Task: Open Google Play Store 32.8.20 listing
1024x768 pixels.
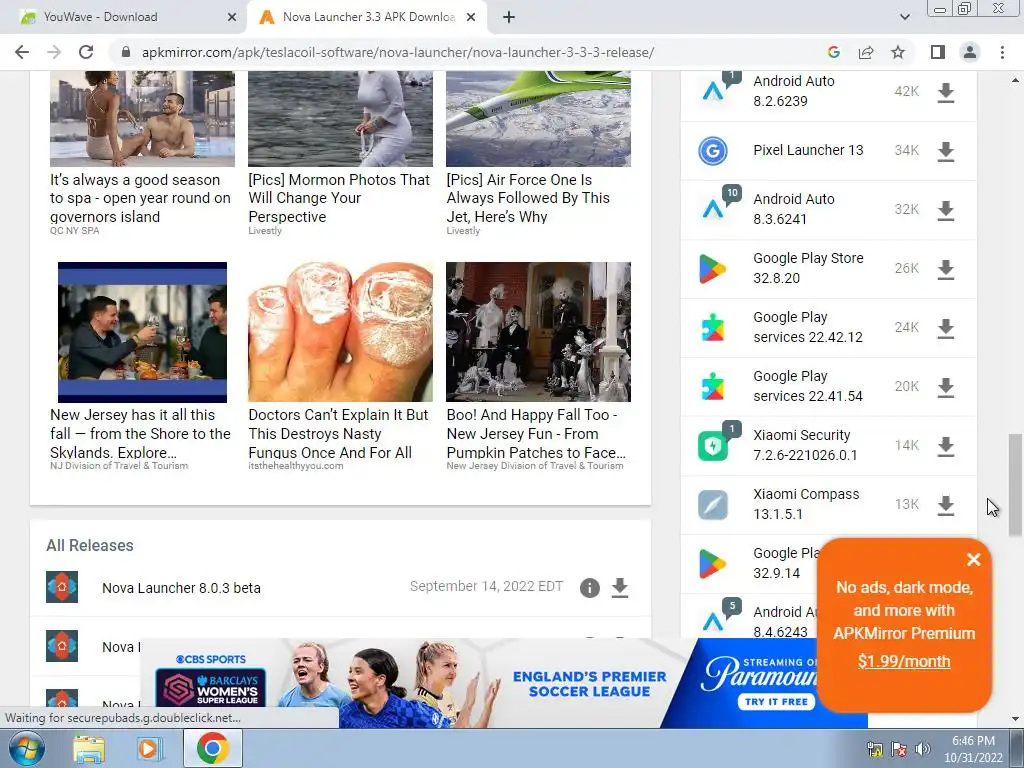Action: coord(808,268)
